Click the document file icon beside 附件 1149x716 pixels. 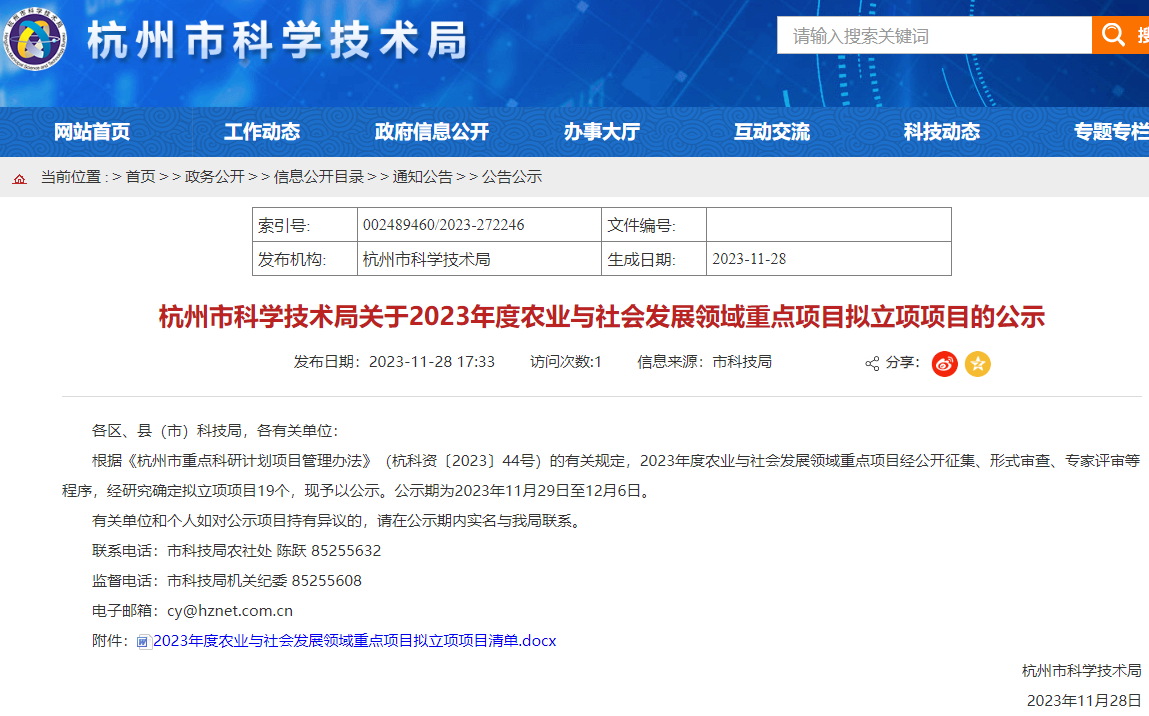click(144, 641)
